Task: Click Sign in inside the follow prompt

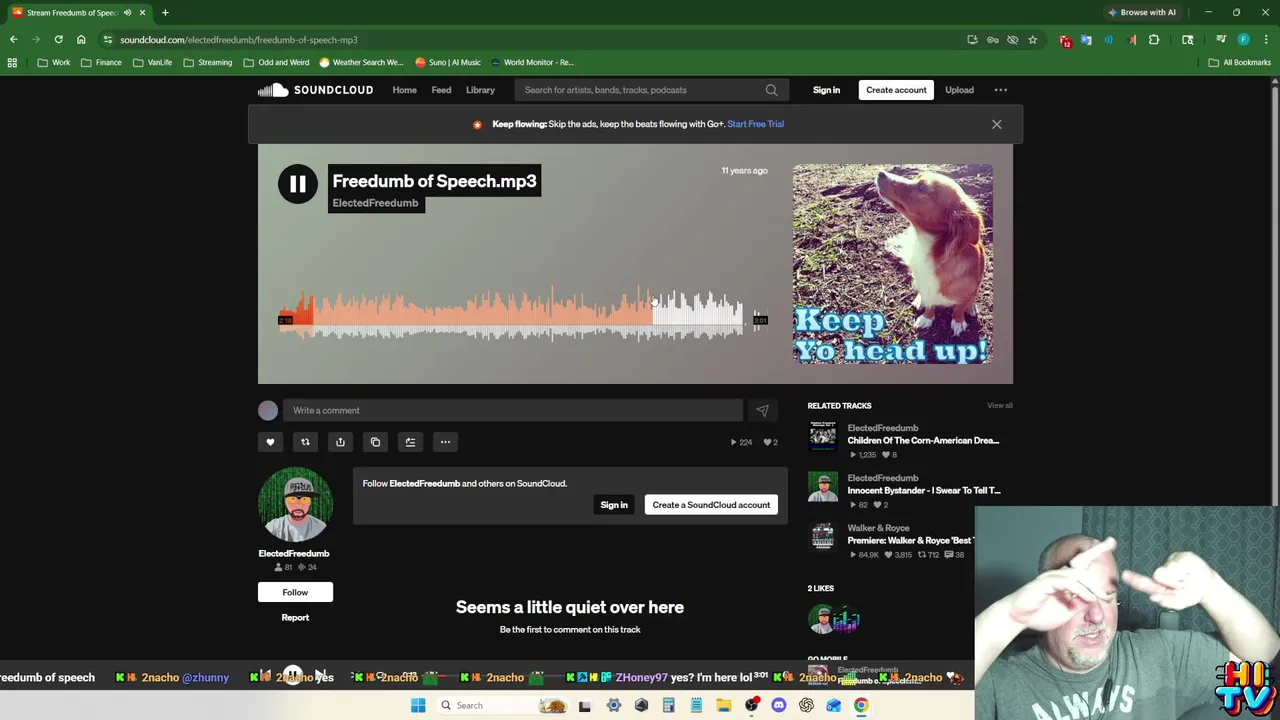Action: tap(614, 505)
